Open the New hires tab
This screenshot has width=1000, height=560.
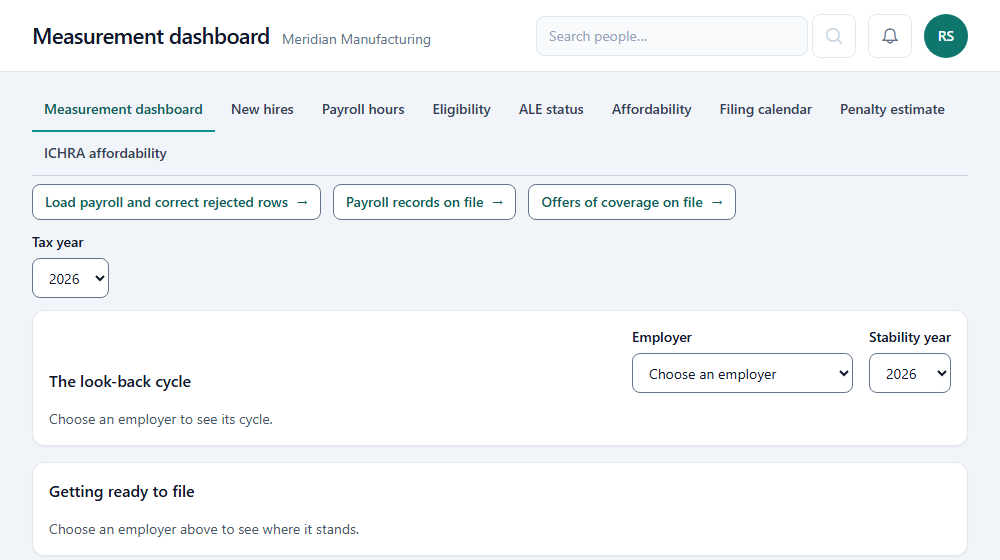click(x=262, y=110)
